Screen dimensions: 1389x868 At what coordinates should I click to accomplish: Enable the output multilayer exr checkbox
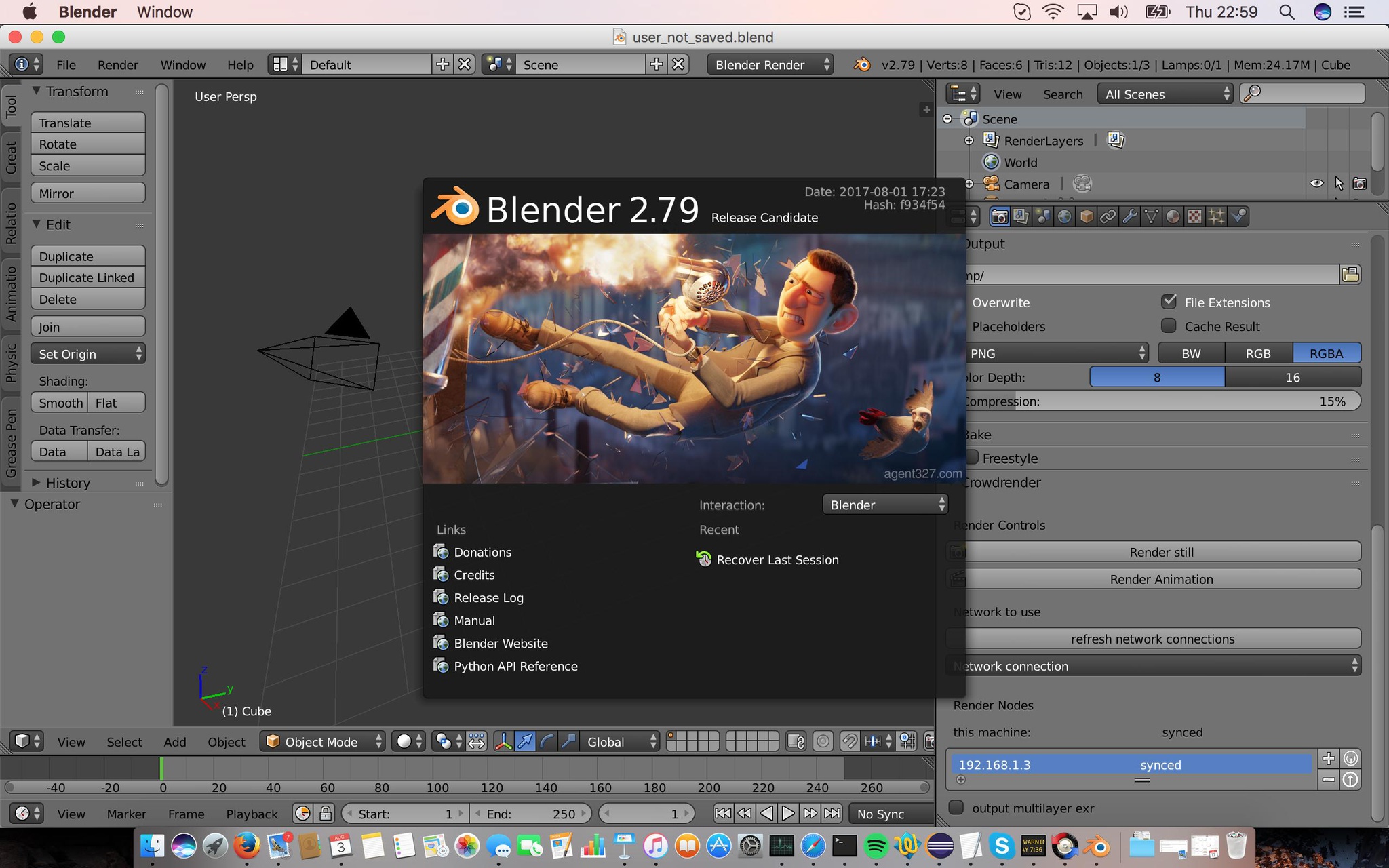point(956,808)
